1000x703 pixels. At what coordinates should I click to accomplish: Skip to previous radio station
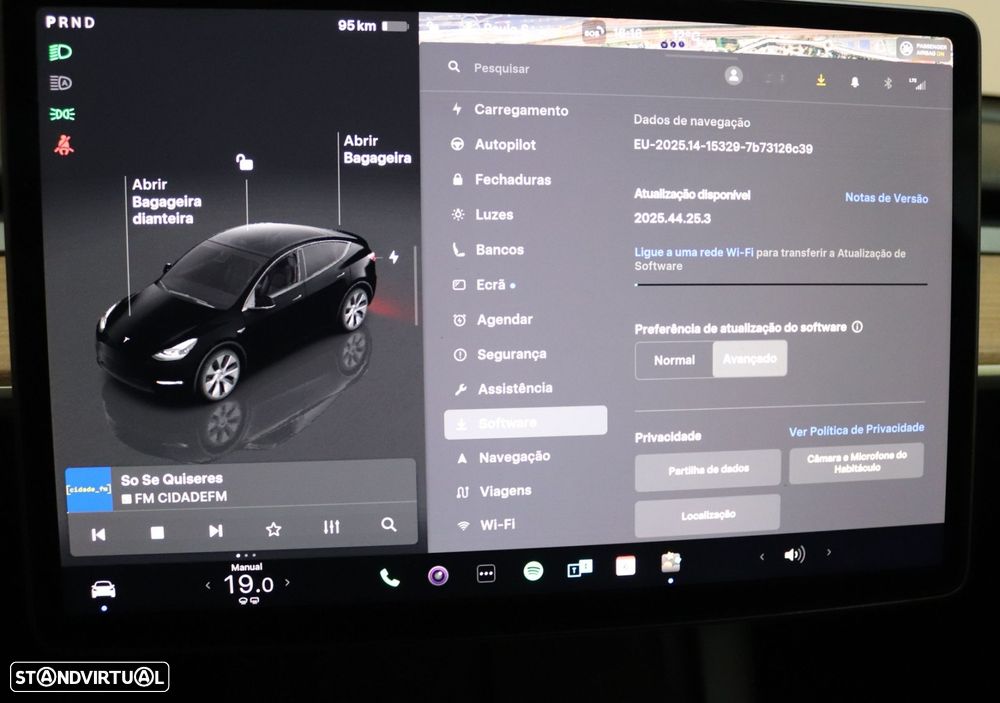point(98,534)
